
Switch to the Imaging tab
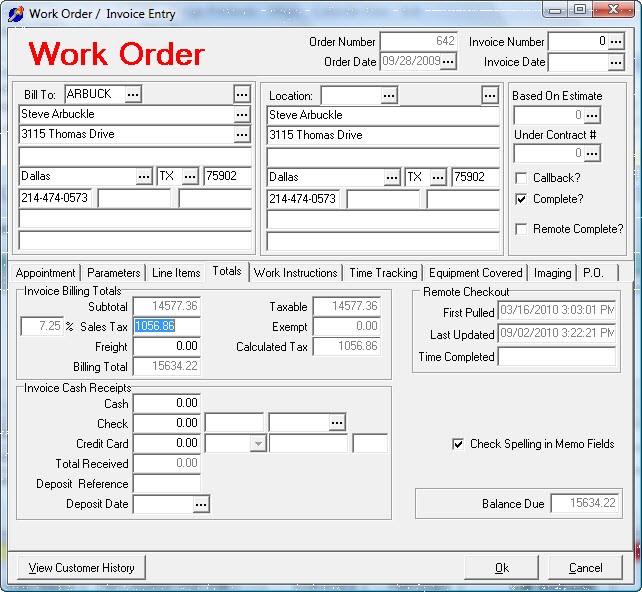pos(552,273)
